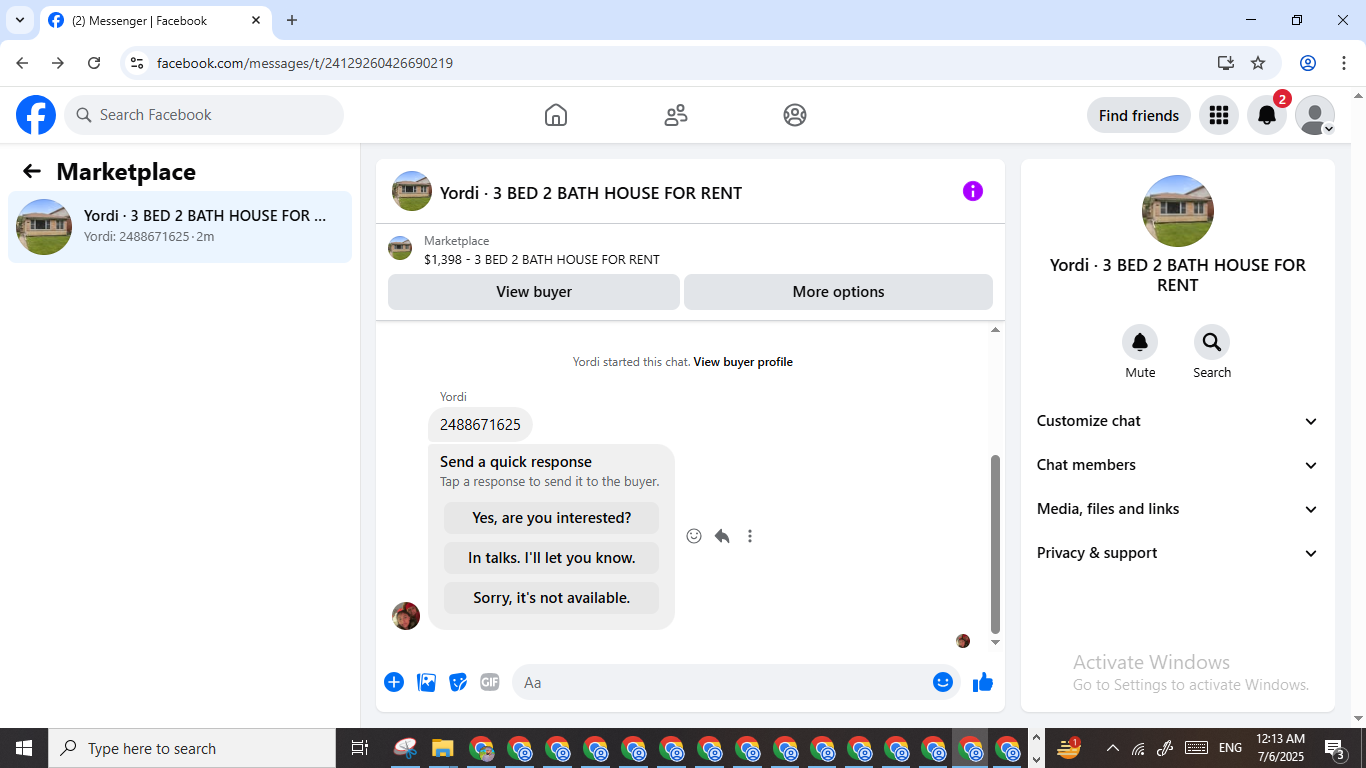Open the Windows notification center
This screenshot has width=1366, height=768.
coord(1335,748)
